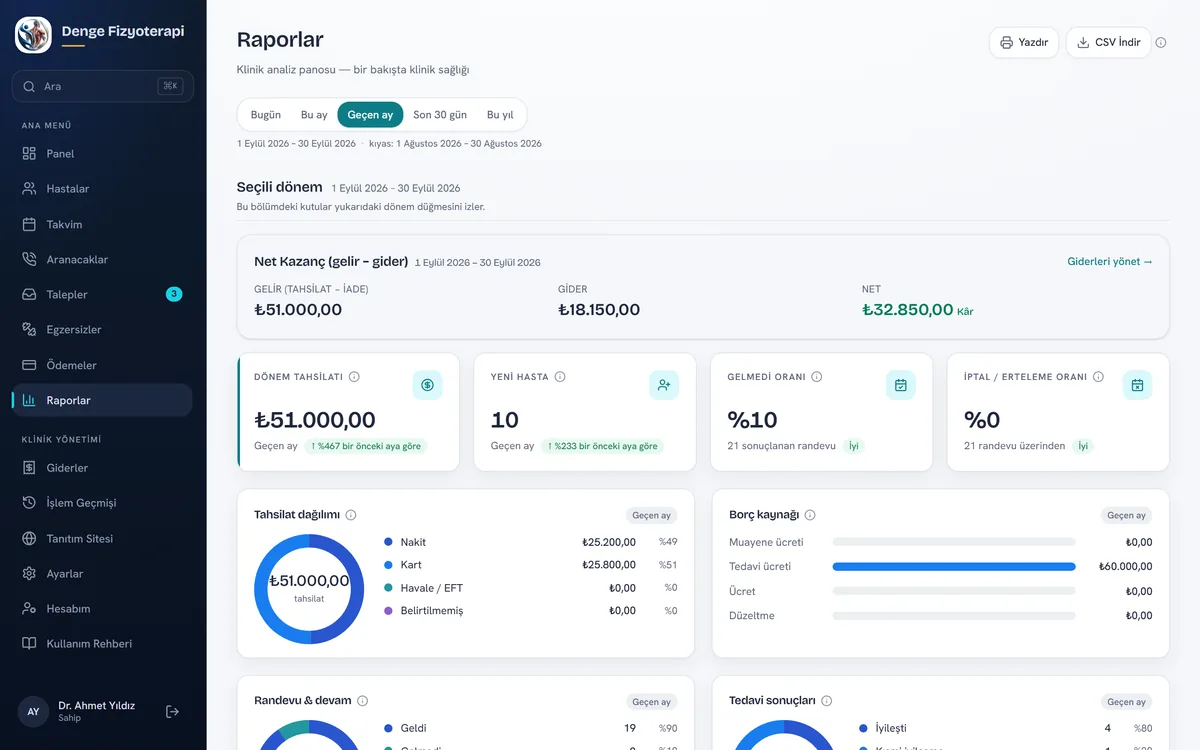Switch to the Son 30 gün period
Viewport: 1200px width, 750px height.
tap(440, 115)
